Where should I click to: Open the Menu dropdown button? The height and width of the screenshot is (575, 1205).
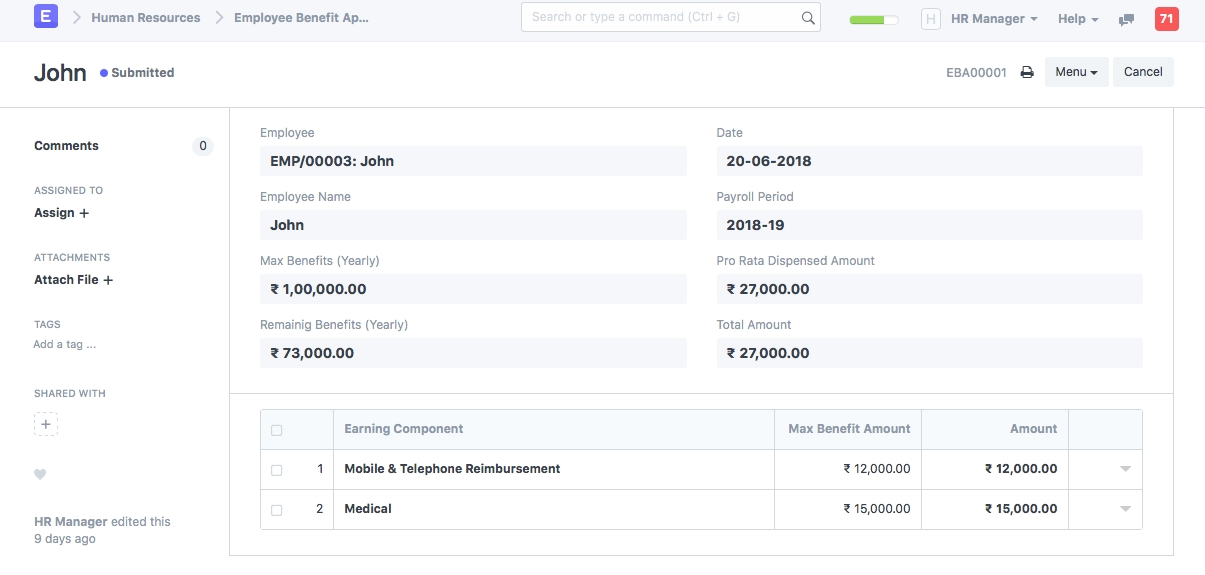[x=1076, y=72]
